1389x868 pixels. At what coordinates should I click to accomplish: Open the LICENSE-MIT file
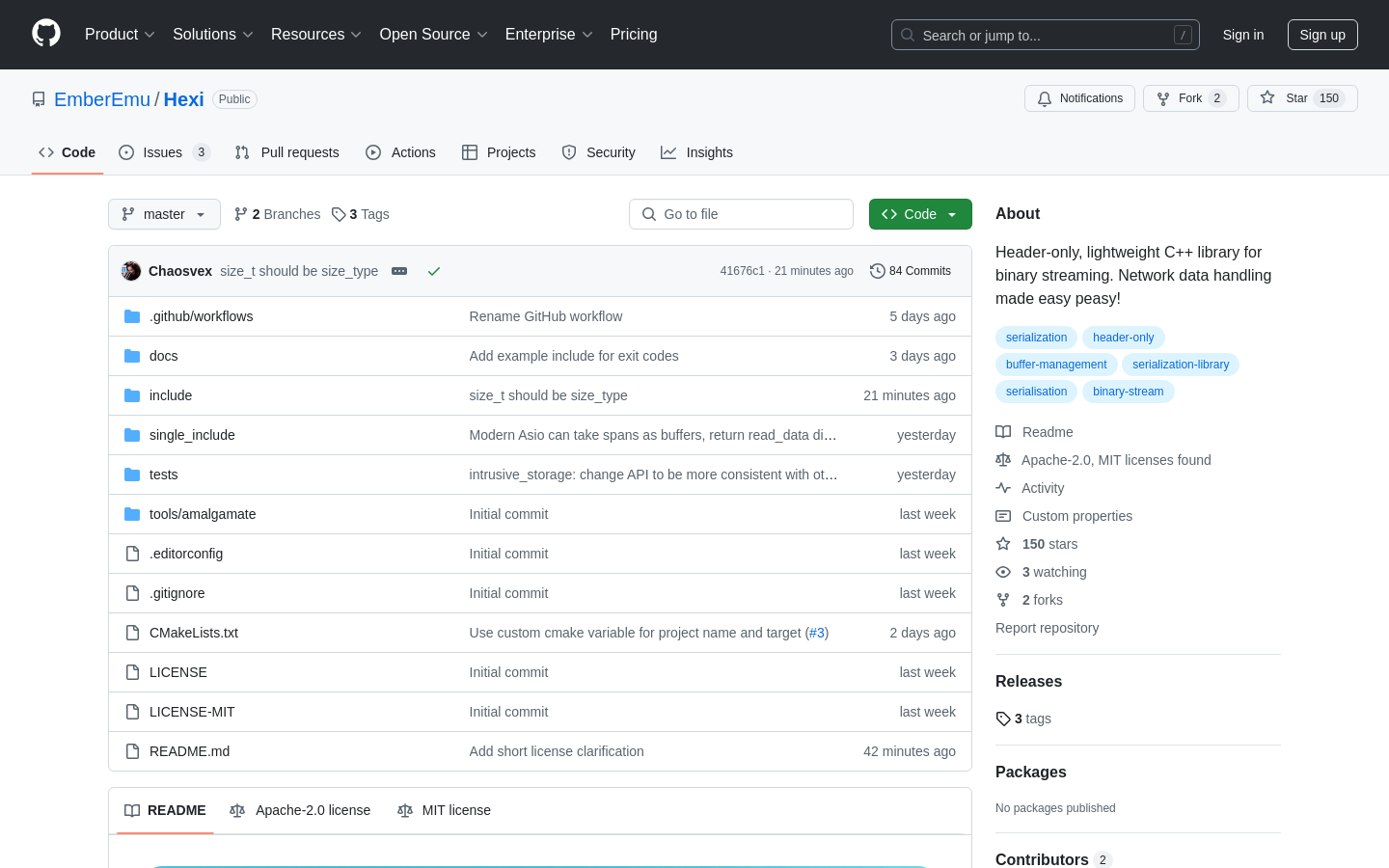[192, 712]
